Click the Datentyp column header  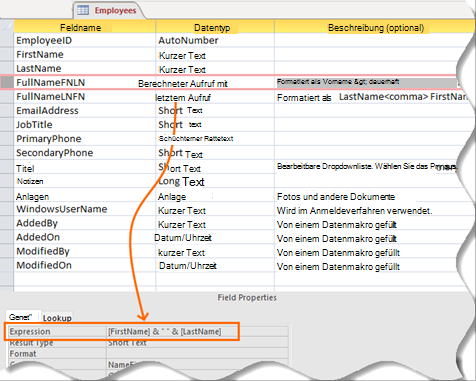point(215,27)
